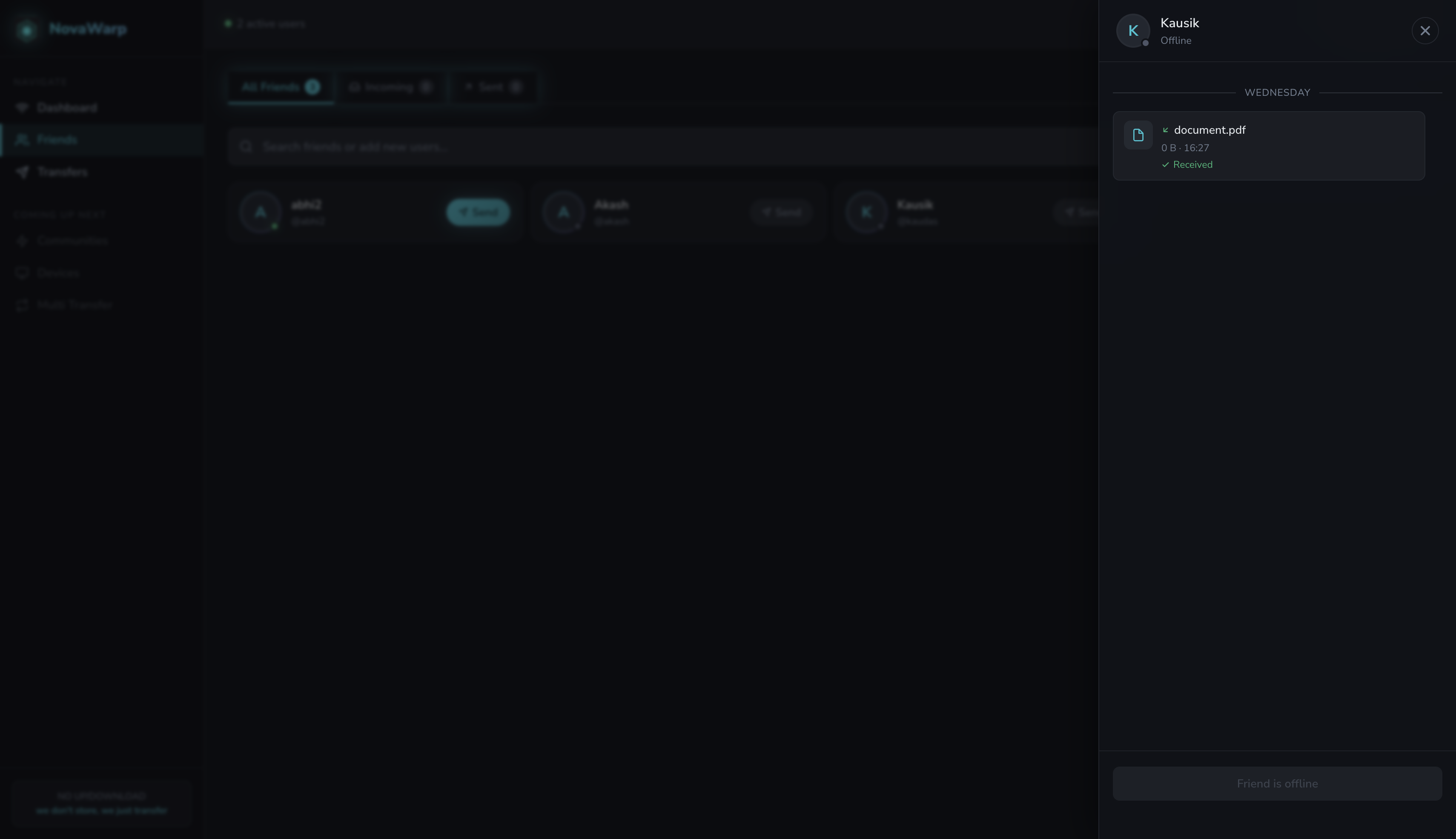Select the Sent tab
The image size is (1456, 839).
(493, 87)
